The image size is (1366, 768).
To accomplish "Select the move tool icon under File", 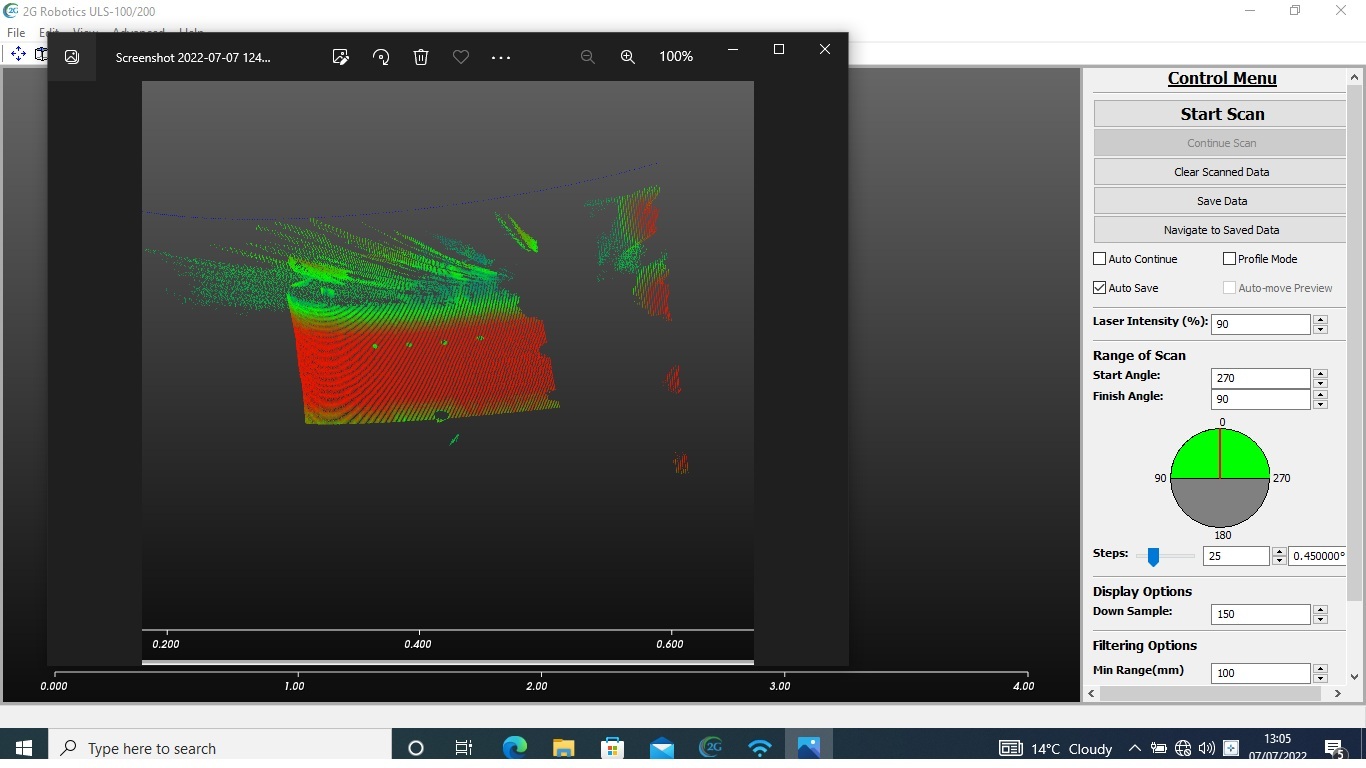I will click(18, 54).
